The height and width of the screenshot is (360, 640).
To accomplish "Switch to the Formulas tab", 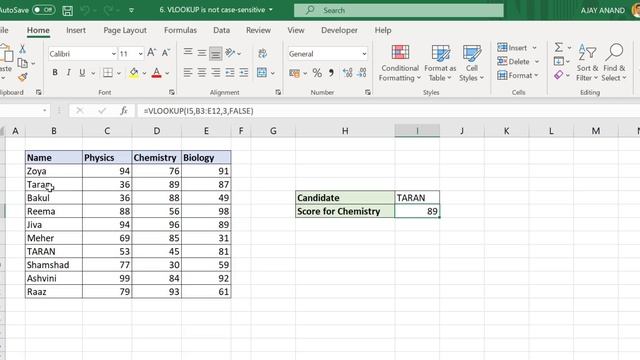I will click(180, 30).
